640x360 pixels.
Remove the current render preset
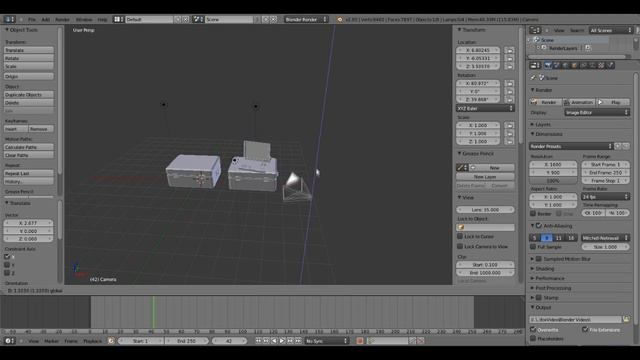626,146
